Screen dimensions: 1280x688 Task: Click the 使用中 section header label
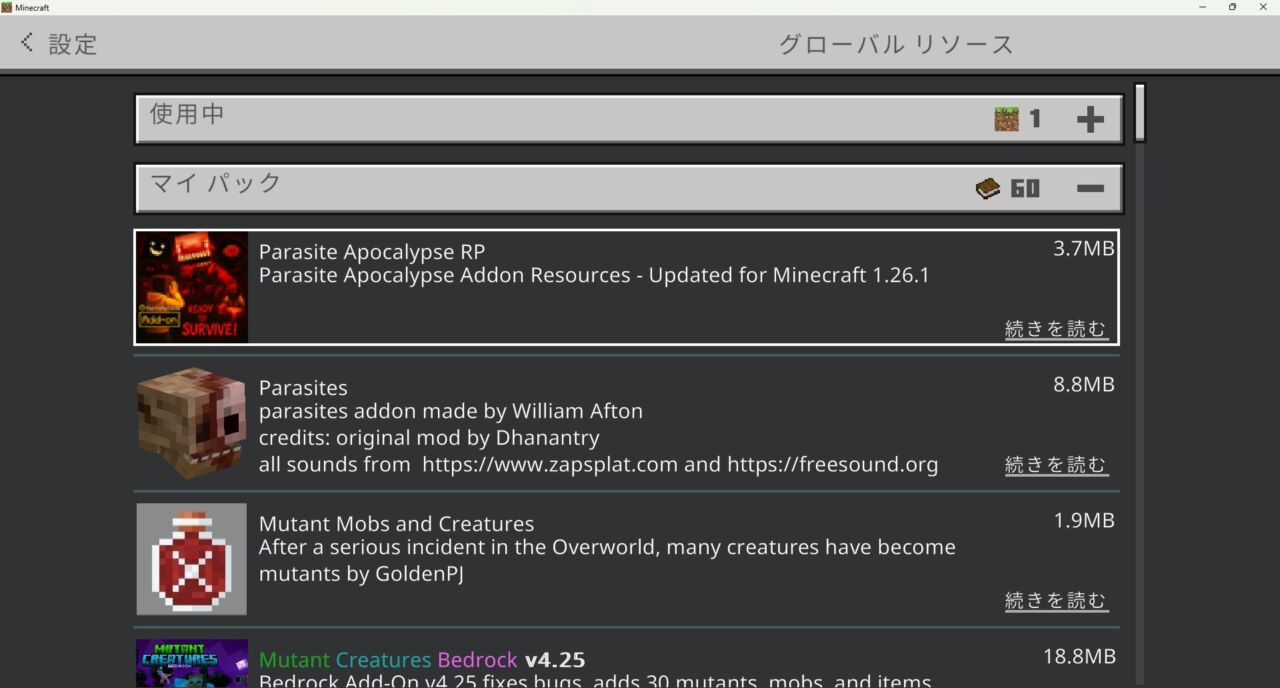187,114
